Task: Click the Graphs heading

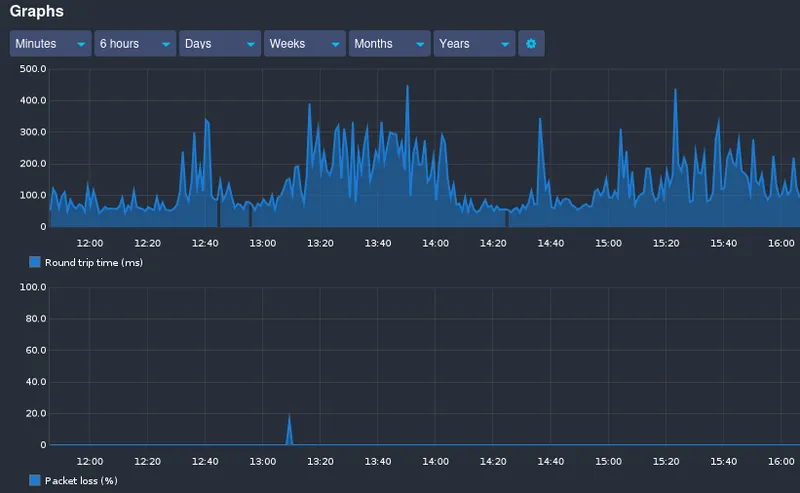Action: click(37, 11)
